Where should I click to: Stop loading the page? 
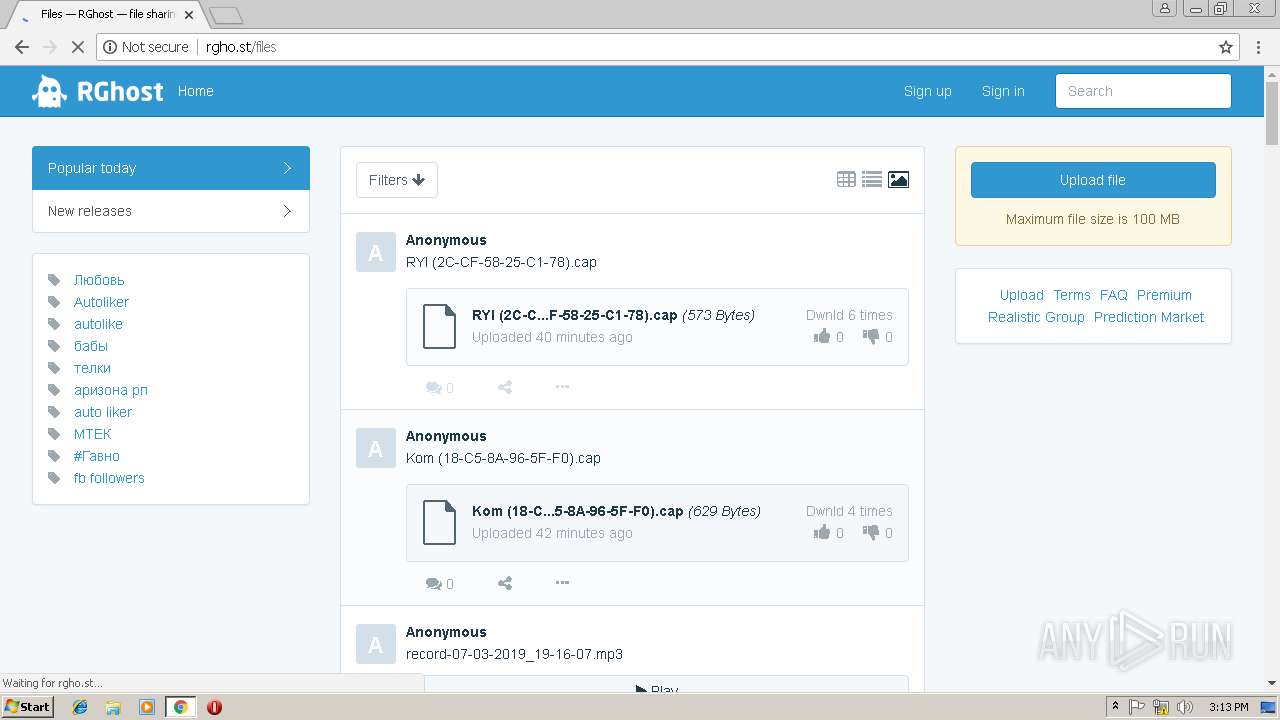pos(77,47)
